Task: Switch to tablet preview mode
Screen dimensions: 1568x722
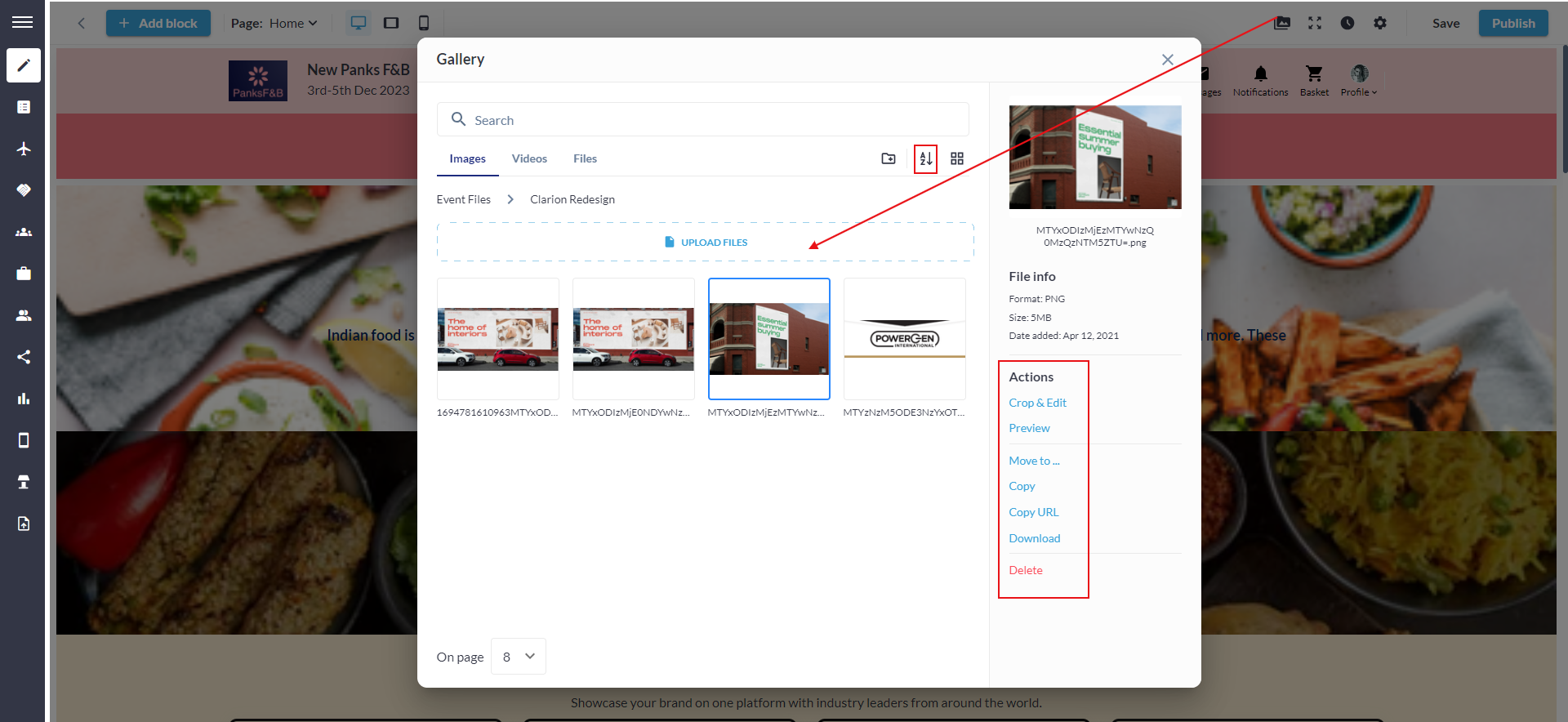Action: (x=391, y=23)
